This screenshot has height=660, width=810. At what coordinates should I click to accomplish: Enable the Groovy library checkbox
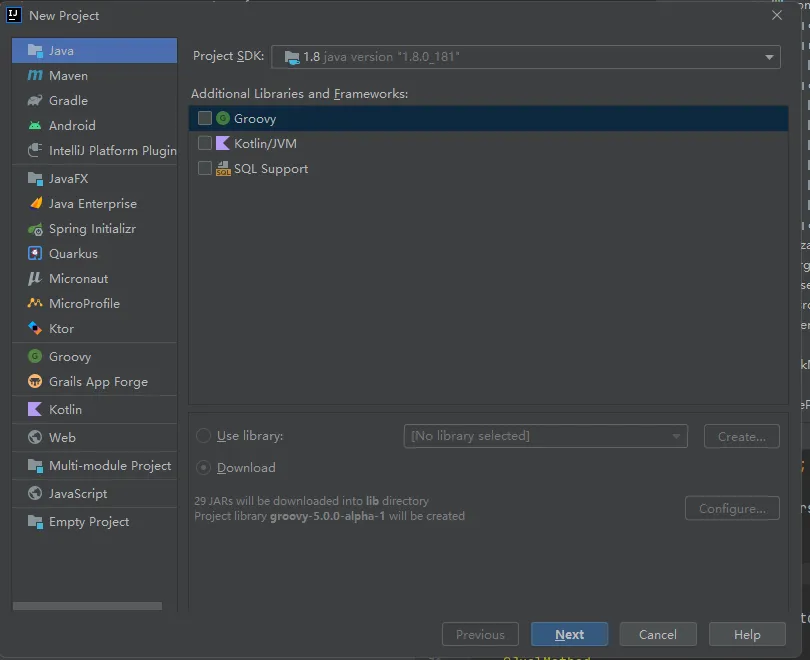pos(205,118)
